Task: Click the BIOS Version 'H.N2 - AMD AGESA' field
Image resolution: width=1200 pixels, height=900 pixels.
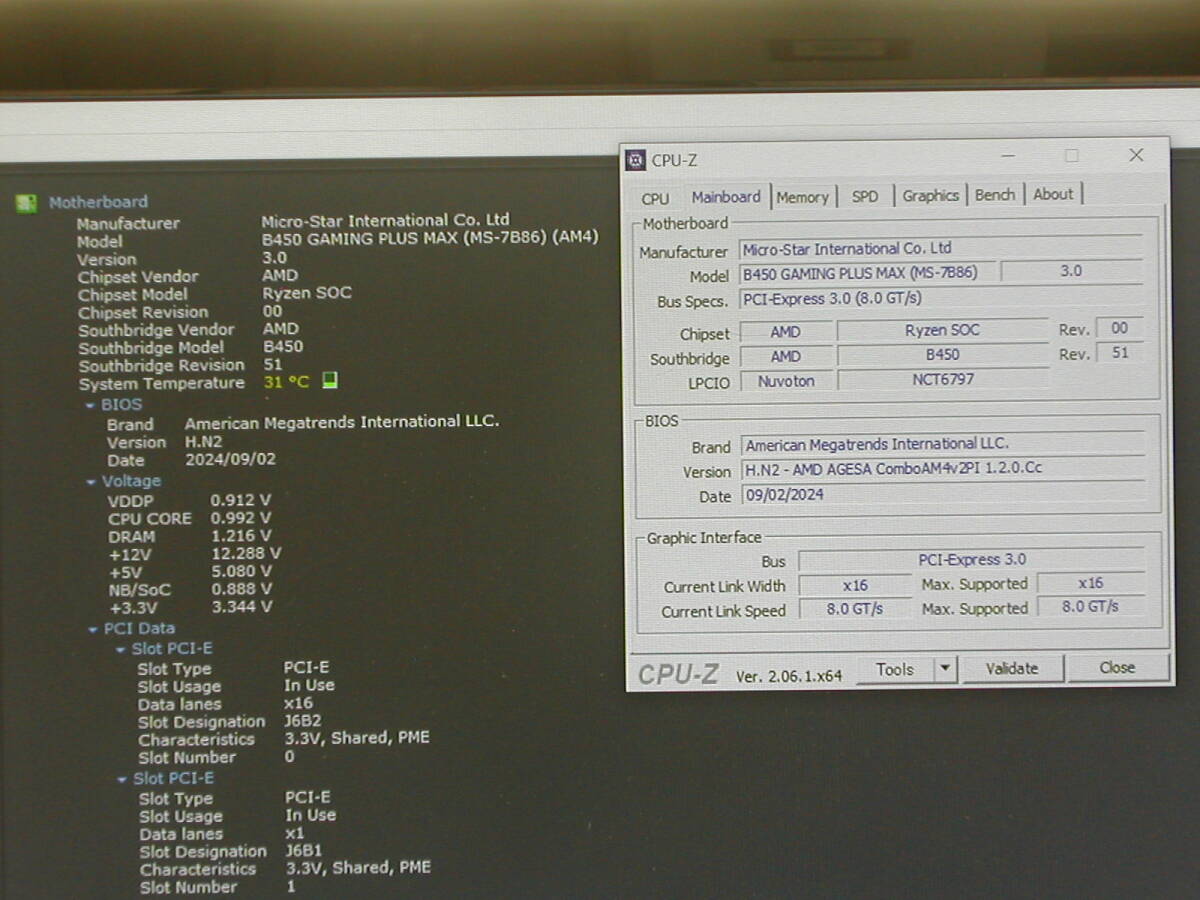Action: [x=944, y=470]
